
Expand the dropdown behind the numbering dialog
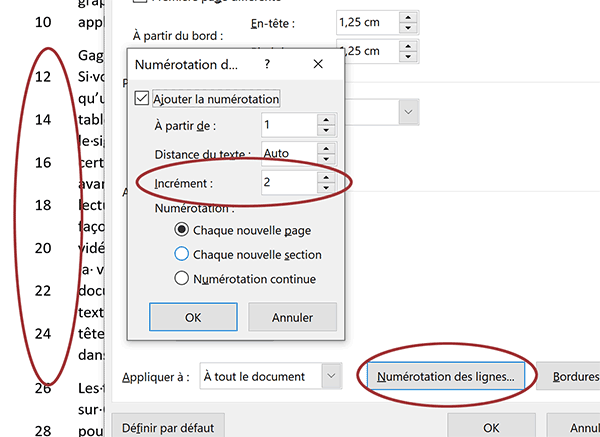[x=408, y=112]
